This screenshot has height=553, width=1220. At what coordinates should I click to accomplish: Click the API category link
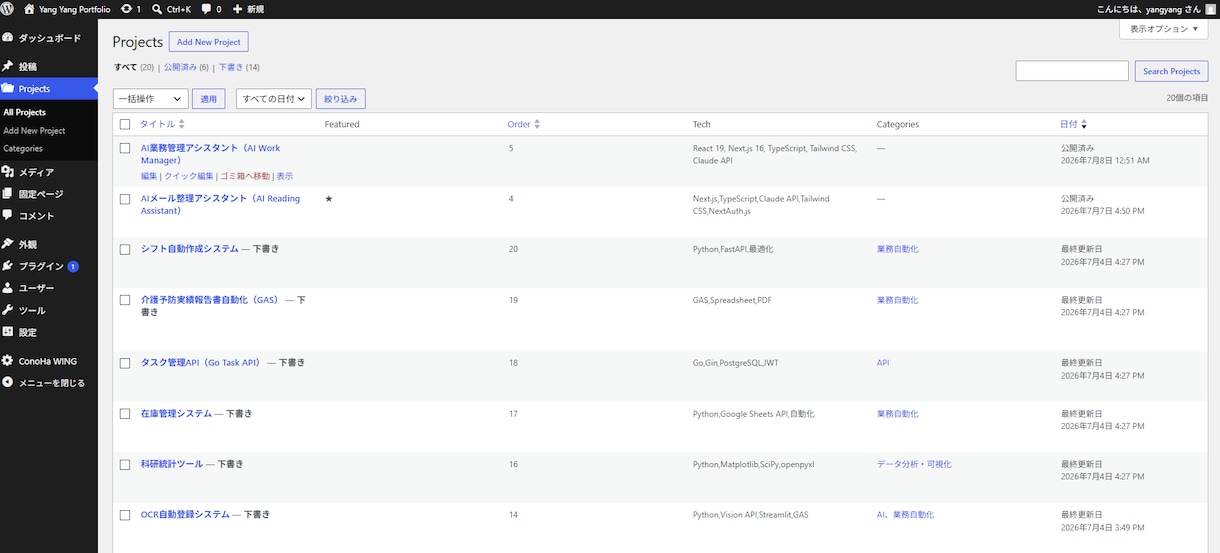click(x=883, y=363)
